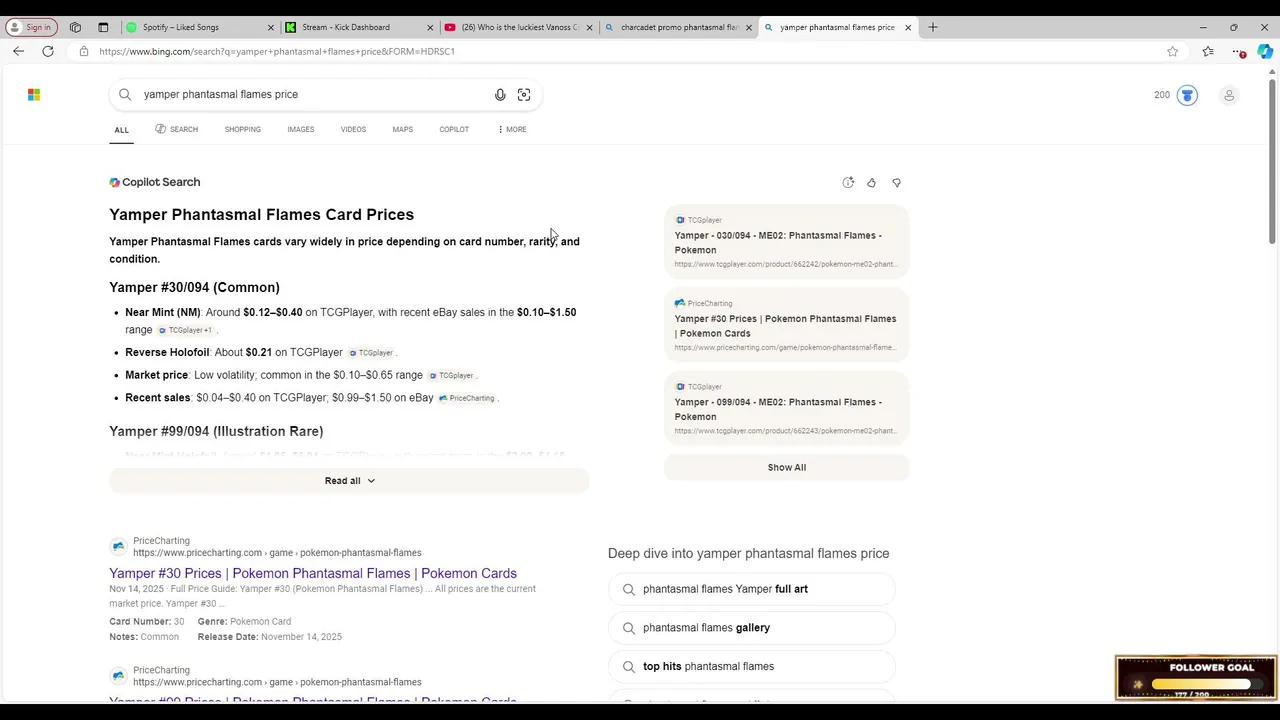Open the Edge workspaces icon
The height and width of the screenshot is (720, 1280).
(x=75, y=27)
